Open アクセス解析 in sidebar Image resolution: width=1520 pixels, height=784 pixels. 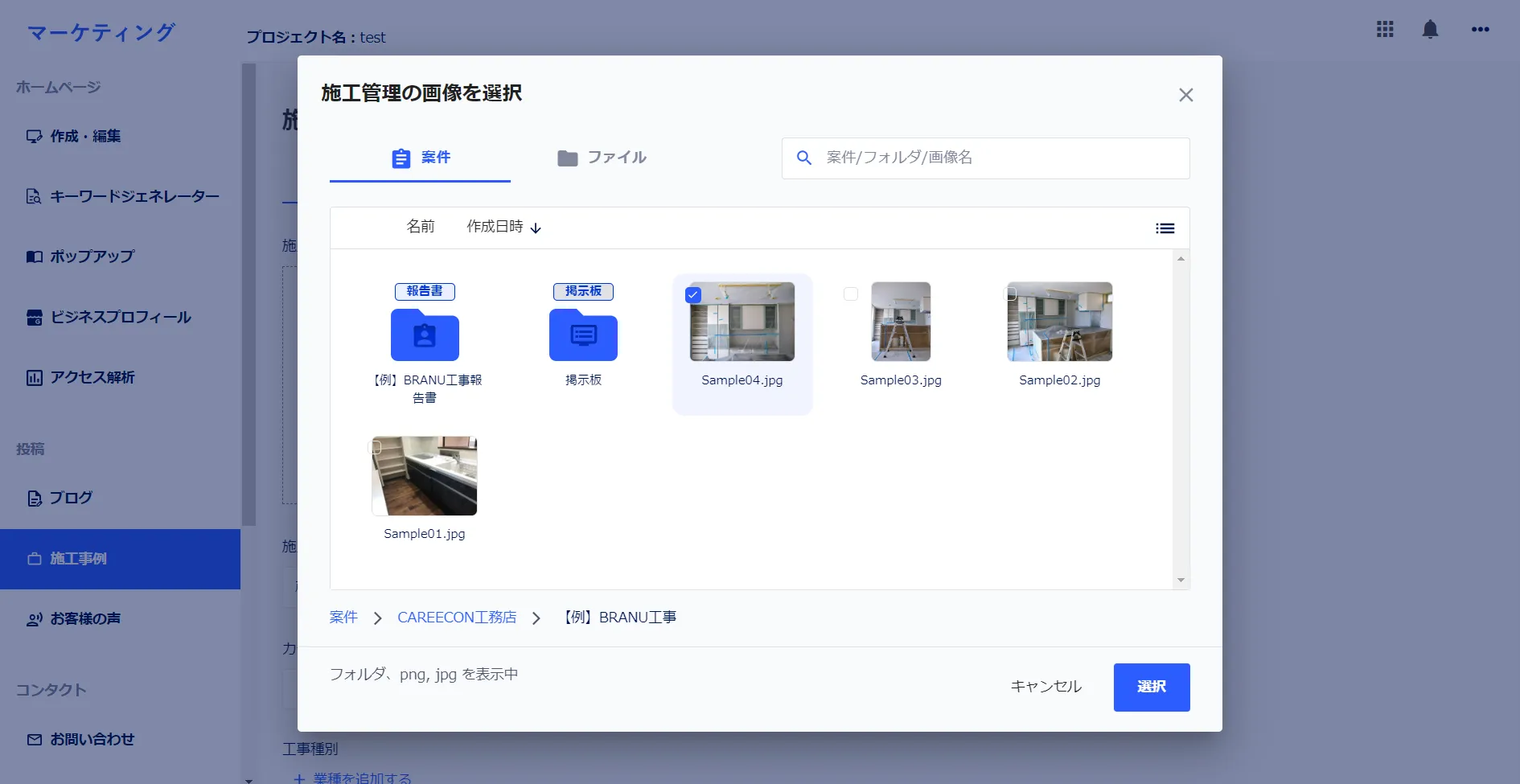point(121,377)
